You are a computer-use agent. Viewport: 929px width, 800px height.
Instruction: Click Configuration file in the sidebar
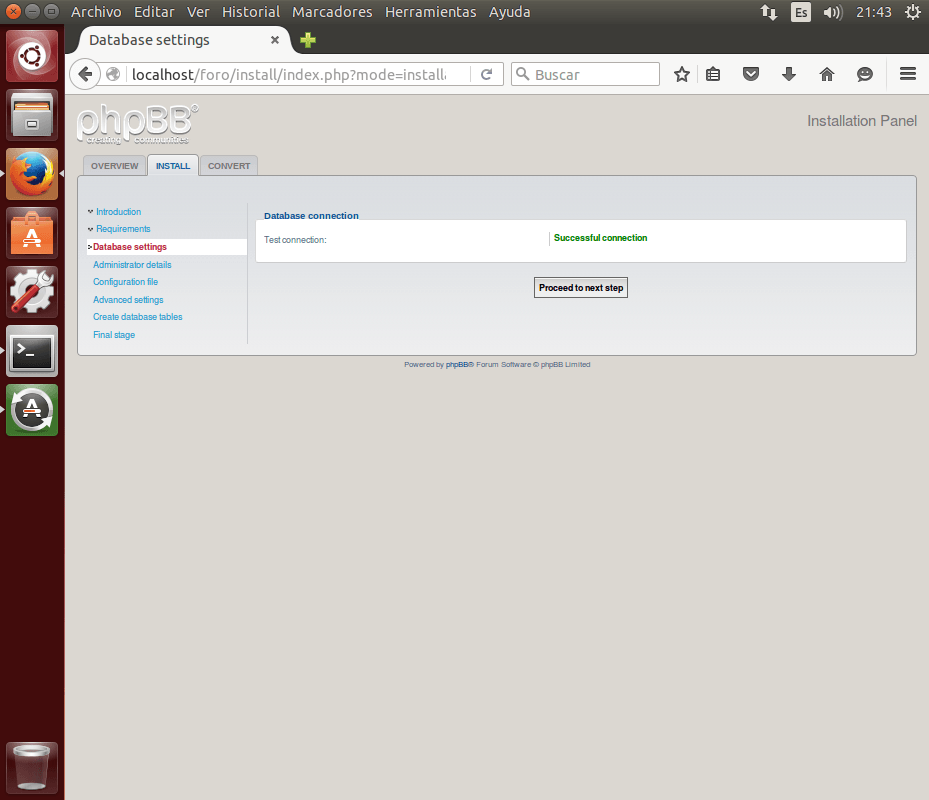click(x=126, y=281)
